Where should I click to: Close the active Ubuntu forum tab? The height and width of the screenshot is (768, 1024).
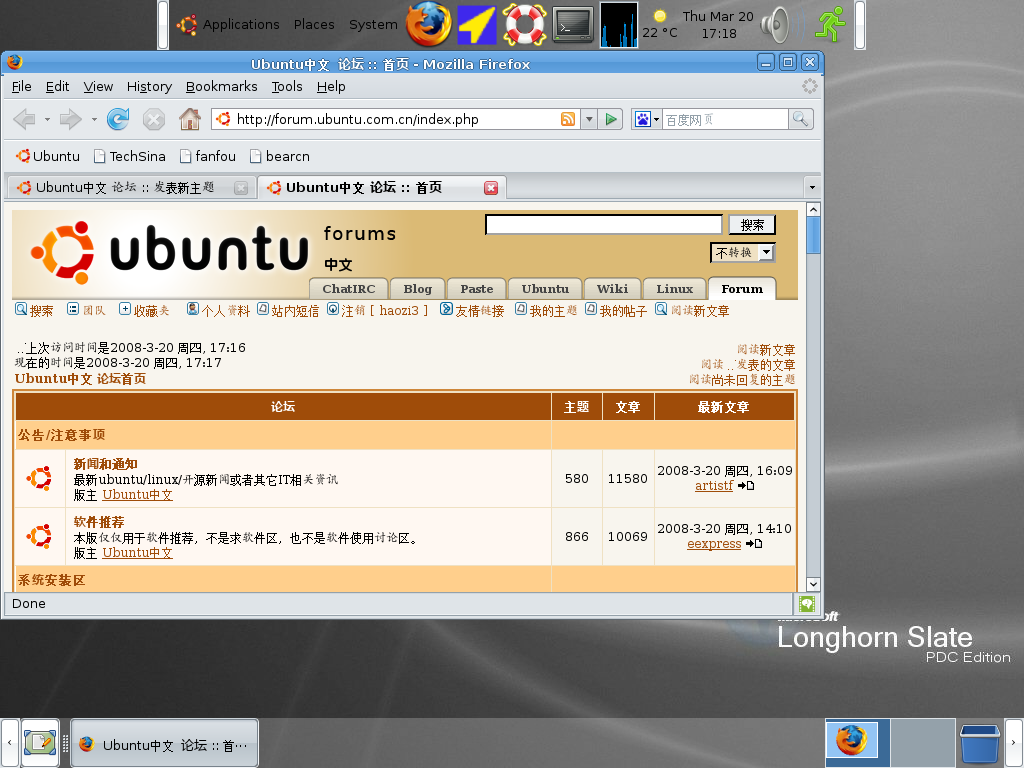click(x=491, y=188)
